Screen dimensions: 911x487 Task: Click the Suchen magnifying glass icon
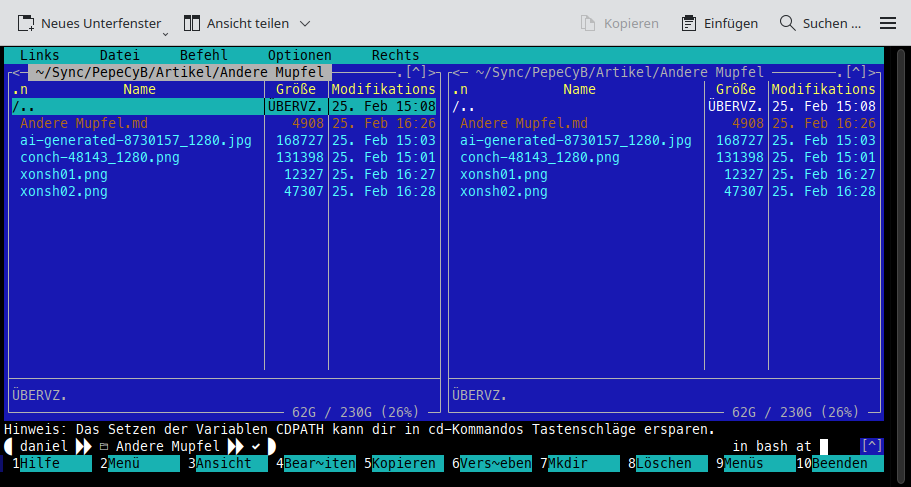click(x=788, y=23)
